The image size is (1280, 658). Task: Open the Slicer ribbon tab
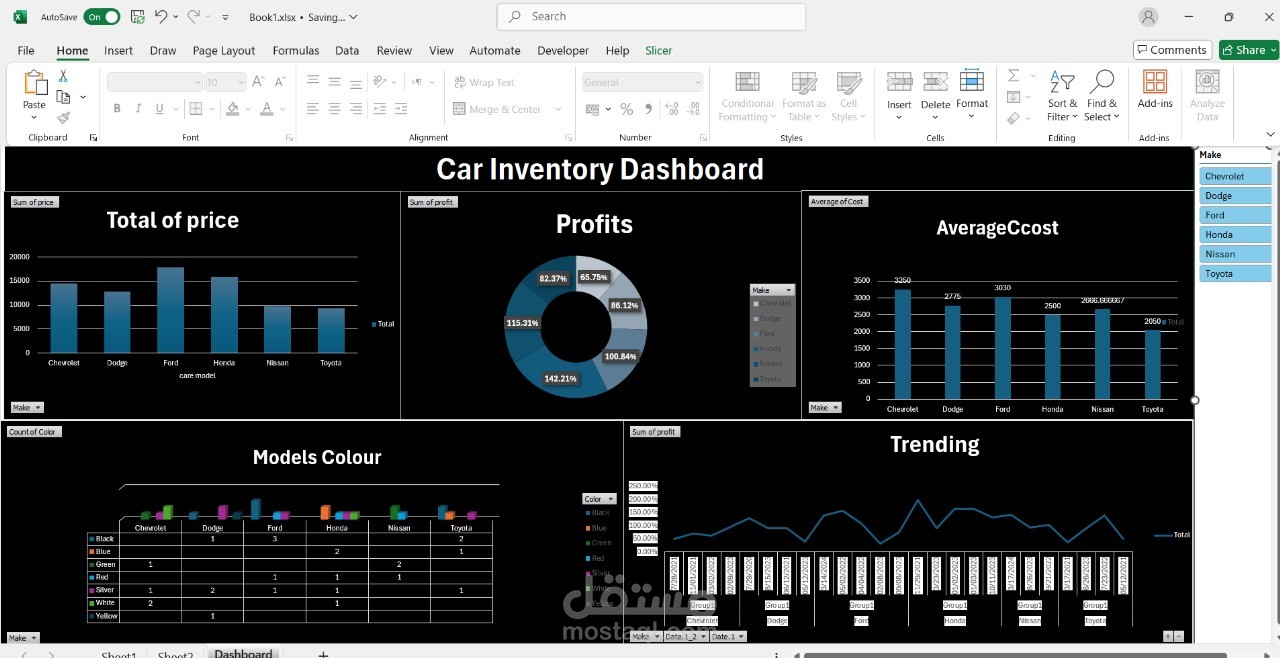click(x=659, y=50)
